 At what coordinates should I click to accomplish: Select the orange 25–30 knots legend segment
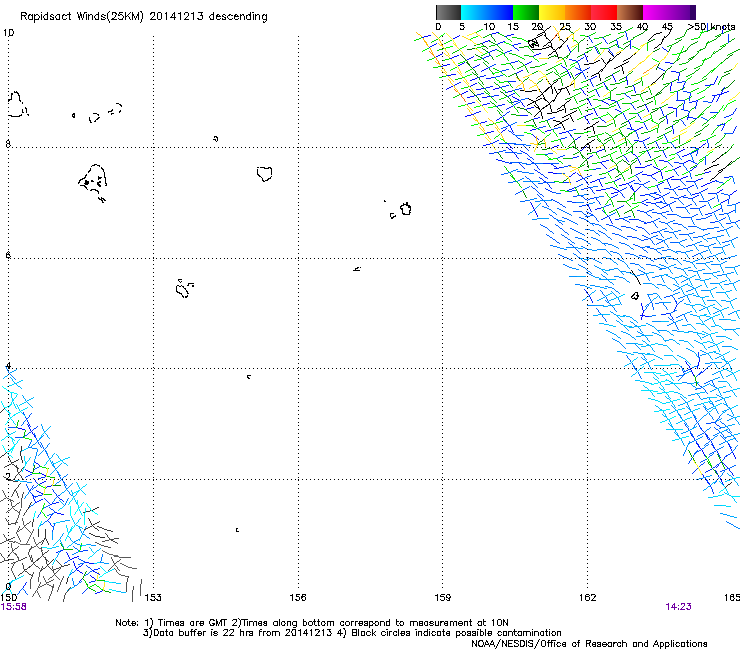(578, 12)
